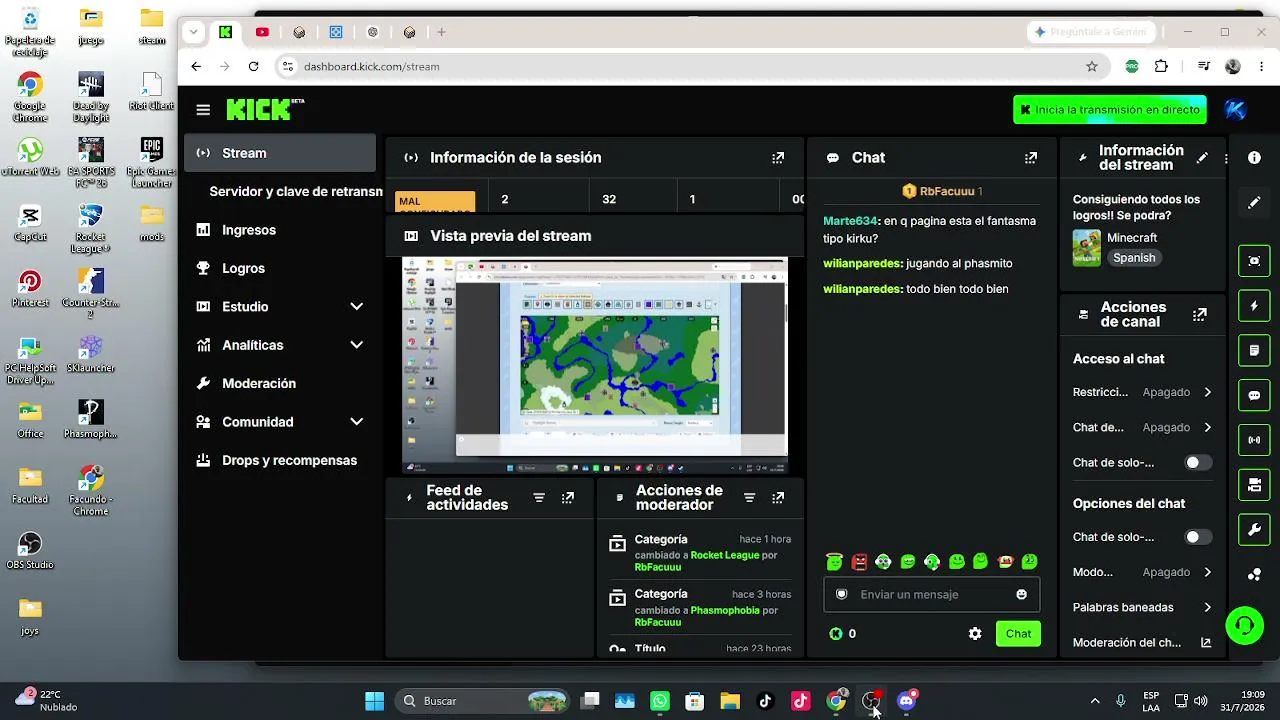Image resolution: width=1280 pixels, height=720 pixels.
Task: Pop out the Acciones de moderador panel
Action: coord(778,498)
